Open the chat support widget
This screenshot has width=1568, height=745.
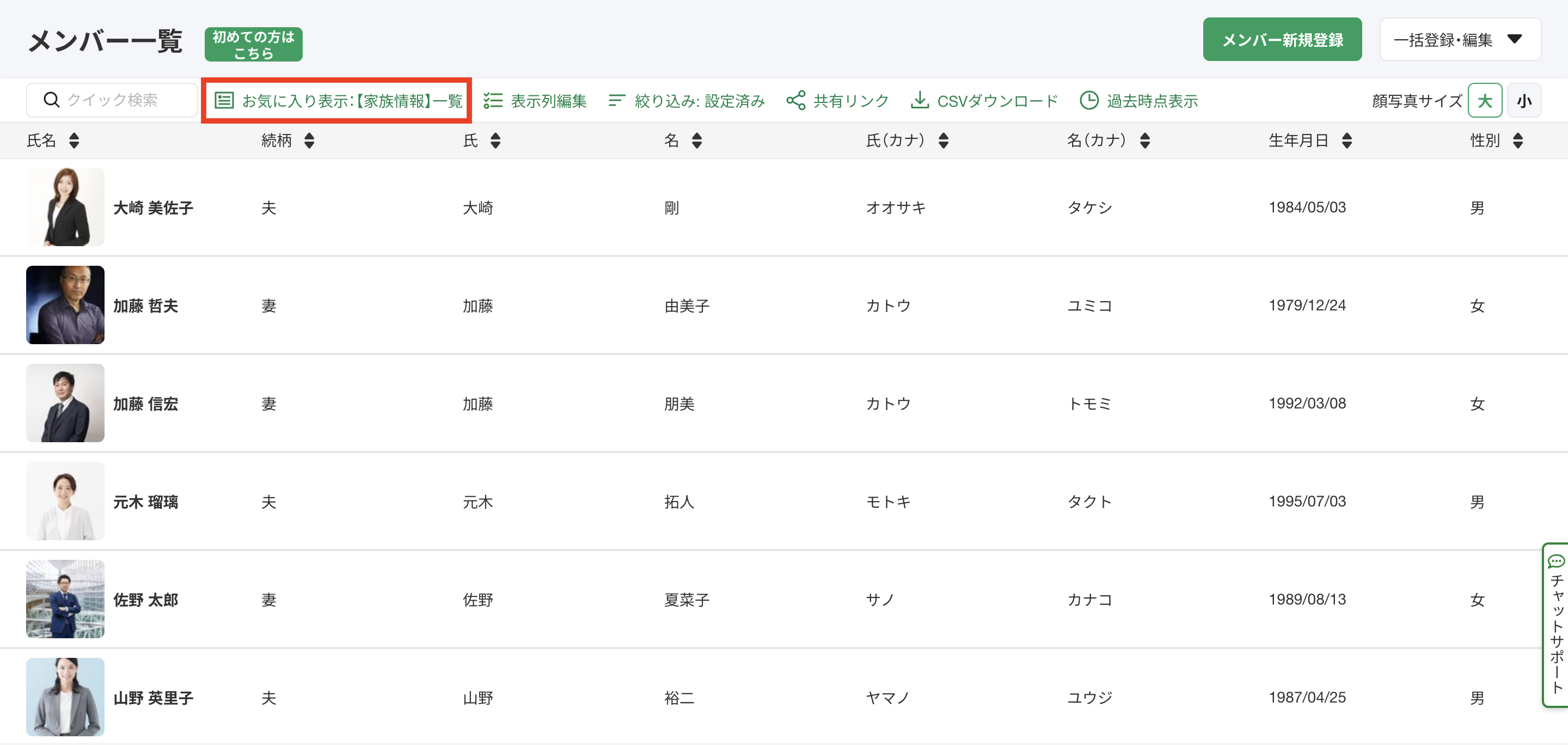[1556, 624]
